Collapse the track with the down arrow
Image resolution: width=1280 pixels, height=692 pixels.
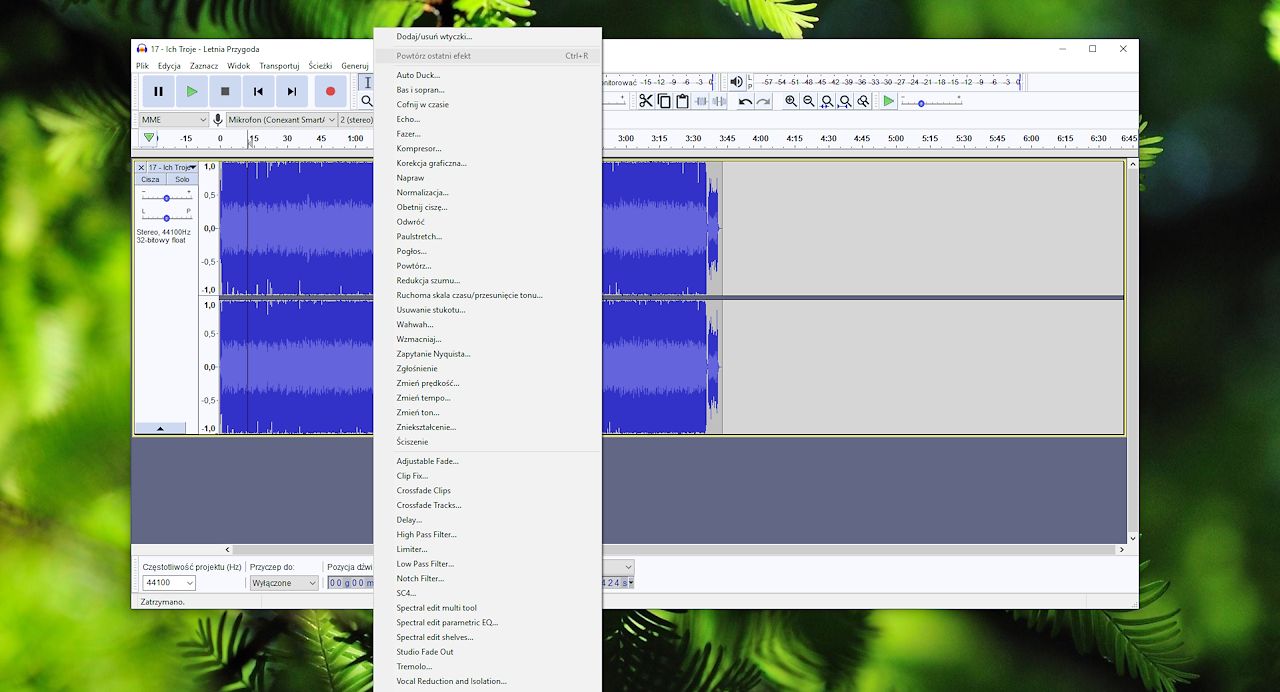click(161, 428)
